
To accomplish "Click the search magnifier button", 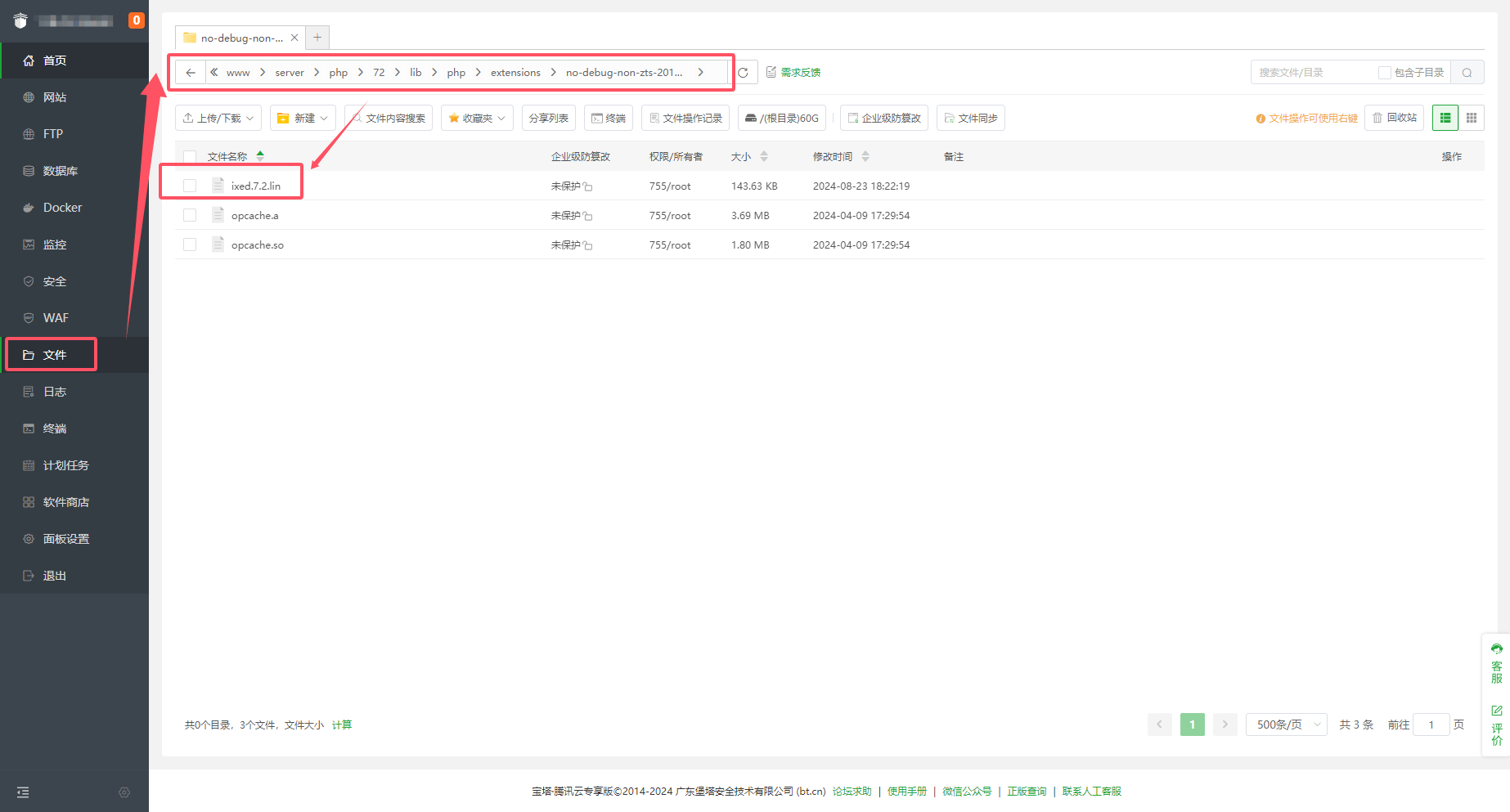I will [1467, 73].
